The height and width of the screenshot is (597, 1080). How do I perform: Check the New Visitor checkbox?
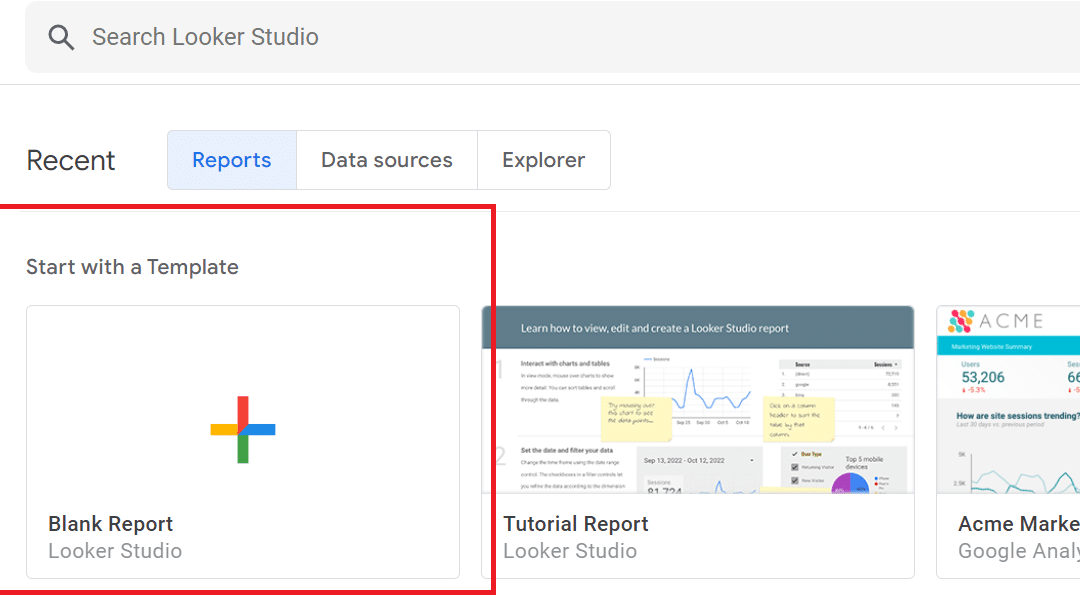pyautogui.click(x=794, y=481)
